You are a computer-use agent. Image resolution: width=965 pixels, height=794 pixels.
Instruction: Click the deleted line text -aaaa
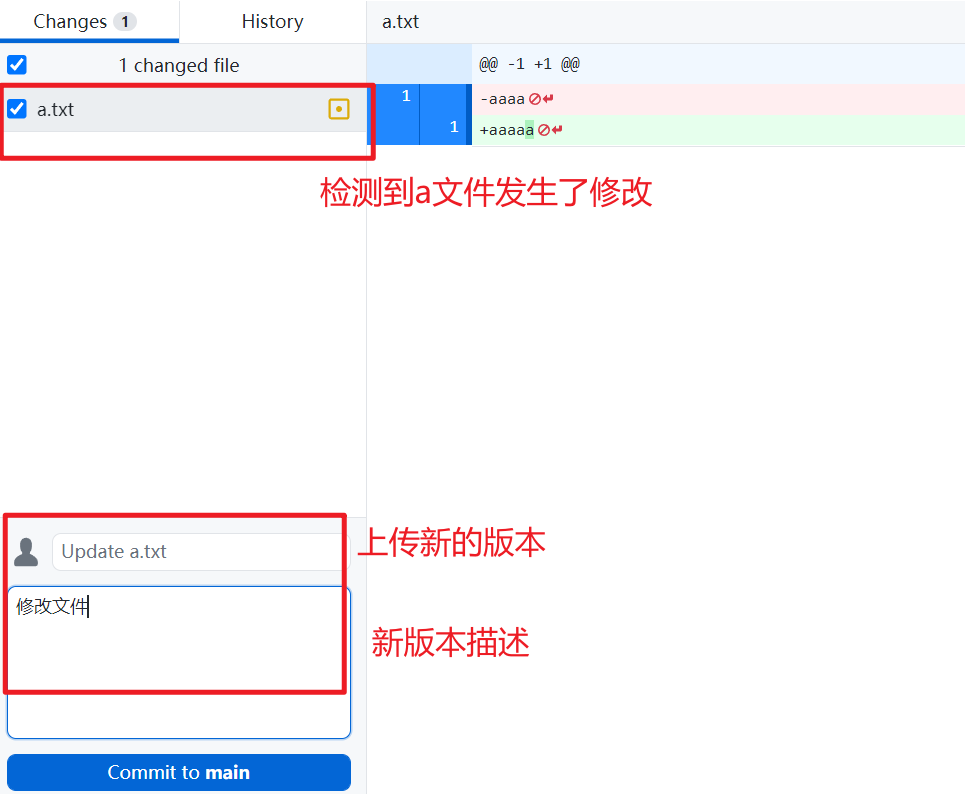point(503,99)
